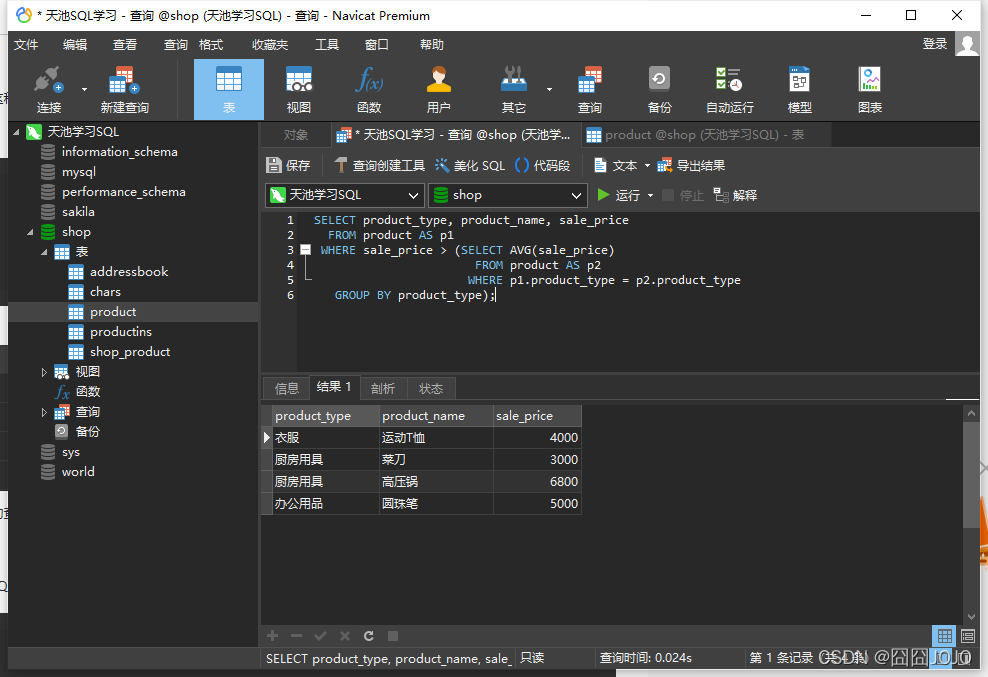The width and height of the screenshot is (988, 677).
Task: Click 美化 SQL beautify button
Action: point(470,165)
